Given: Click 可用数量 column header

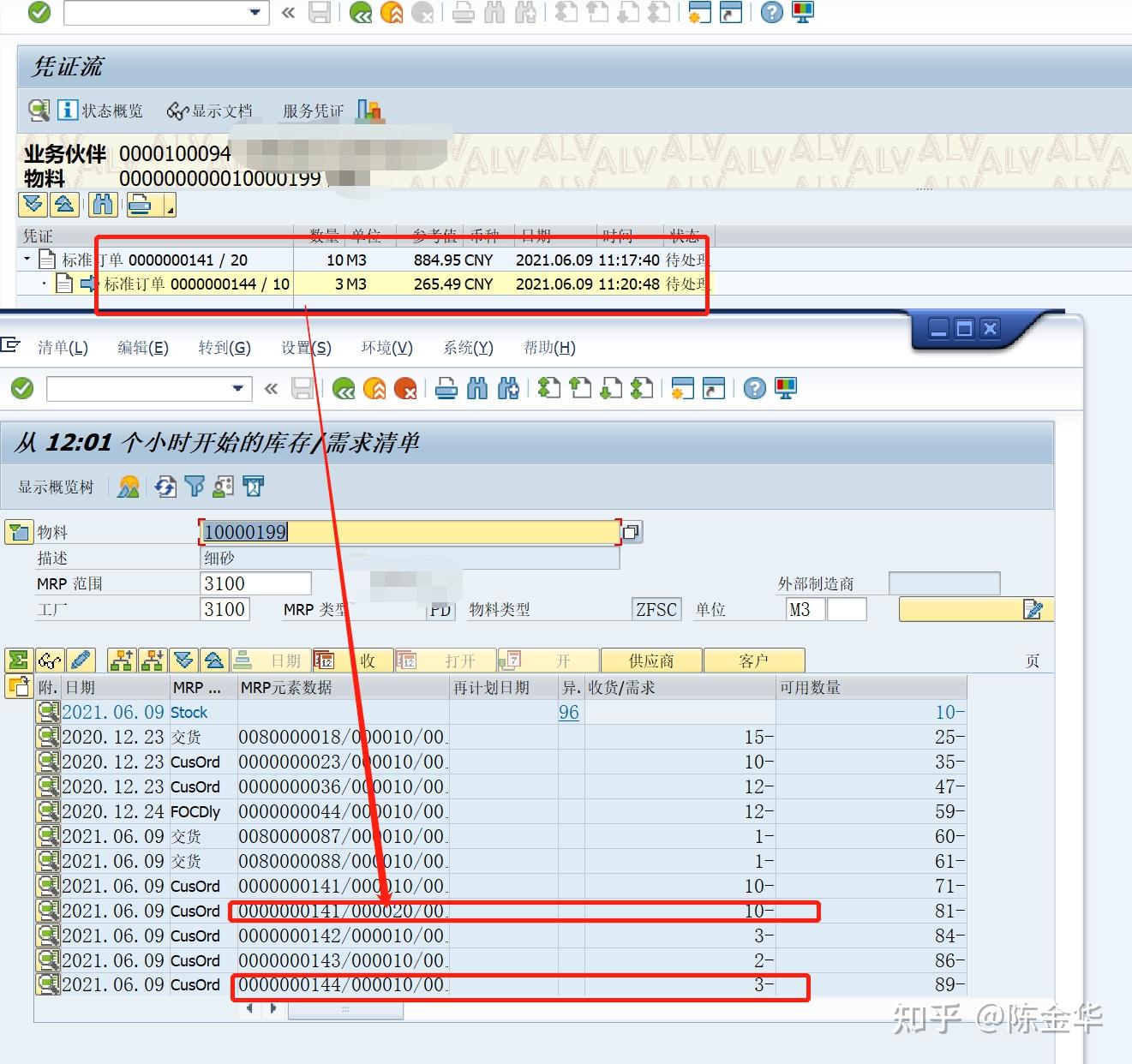Looking at the screenshot, I should pos(871,687).
